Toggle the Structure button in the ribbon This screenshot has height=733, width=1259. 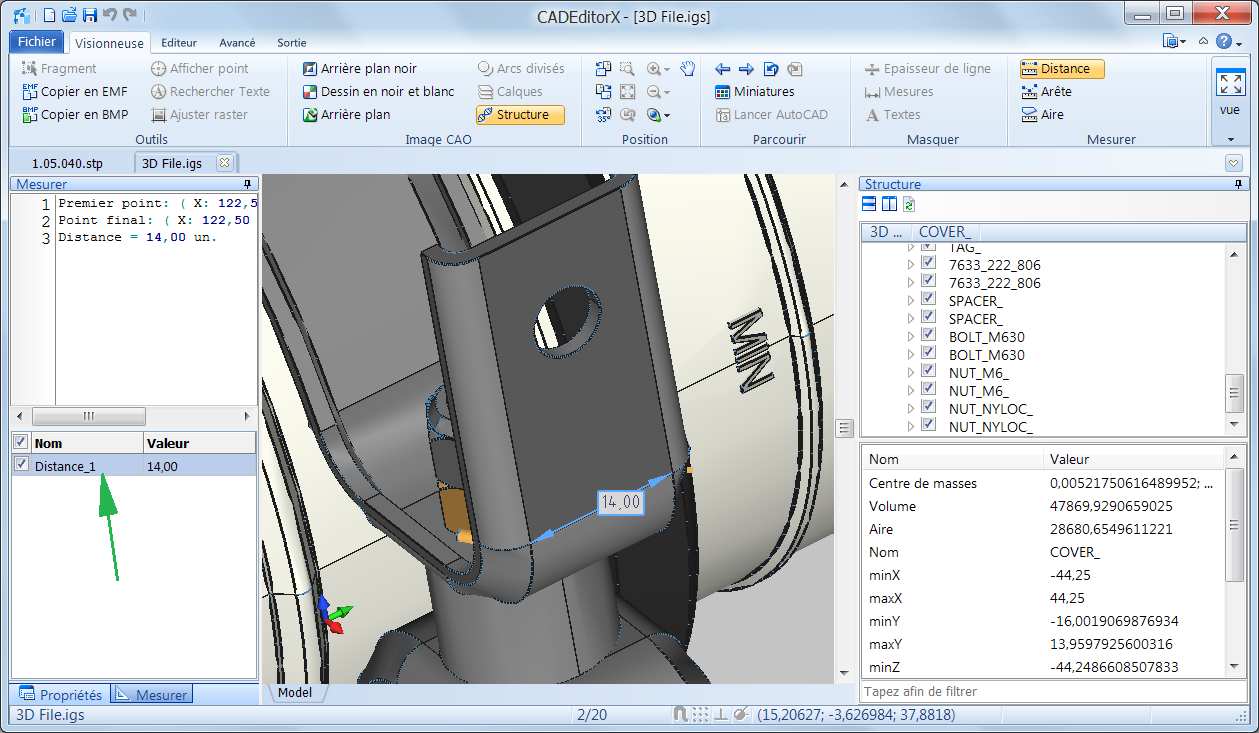click(x=520, y=115)
